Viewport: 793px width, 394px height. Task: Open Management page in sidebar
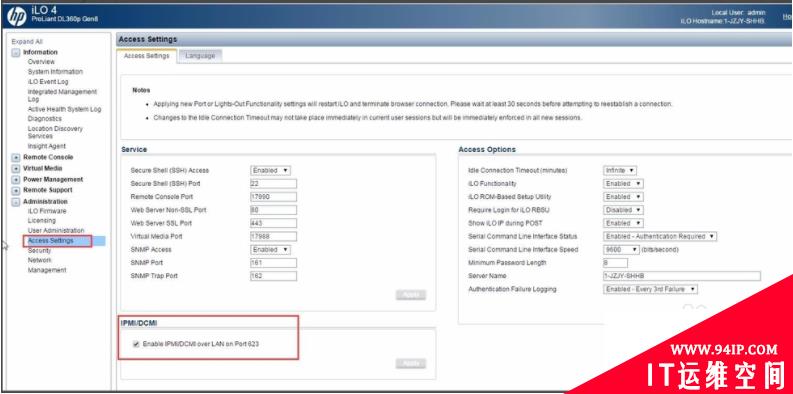(x=47, y=270)
